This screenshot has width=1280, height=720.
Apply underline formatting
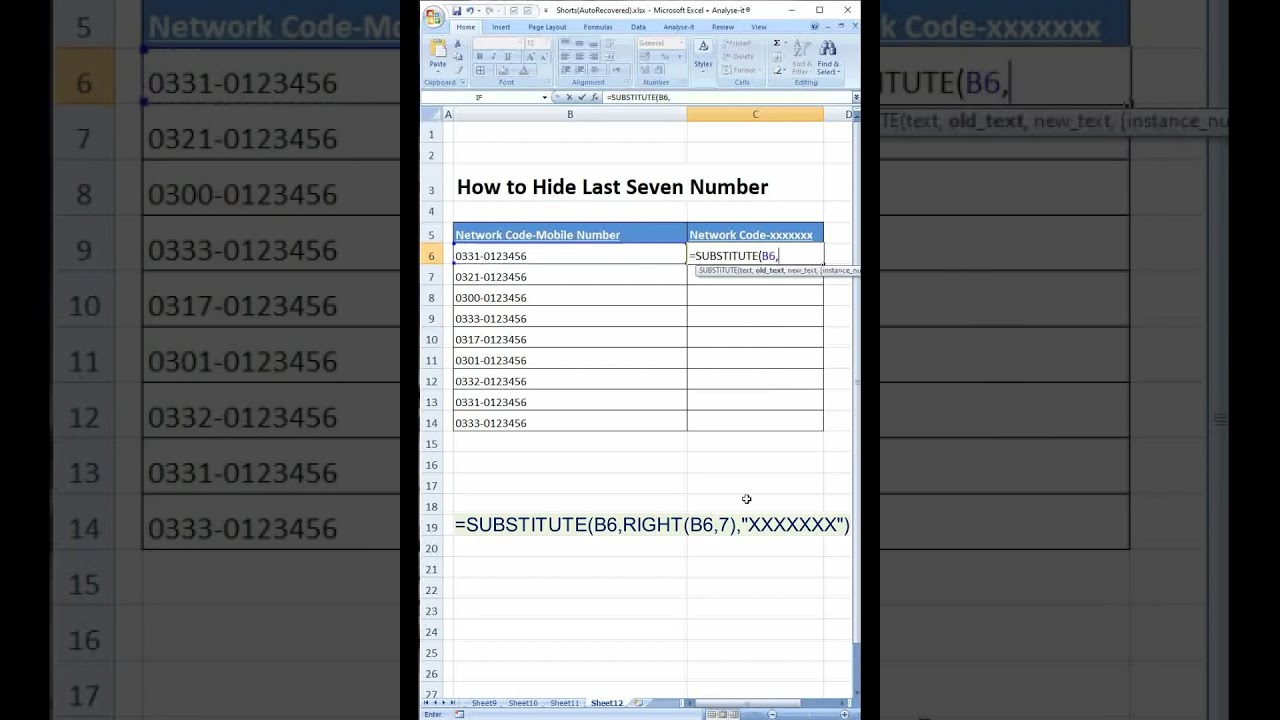(507, 57)
